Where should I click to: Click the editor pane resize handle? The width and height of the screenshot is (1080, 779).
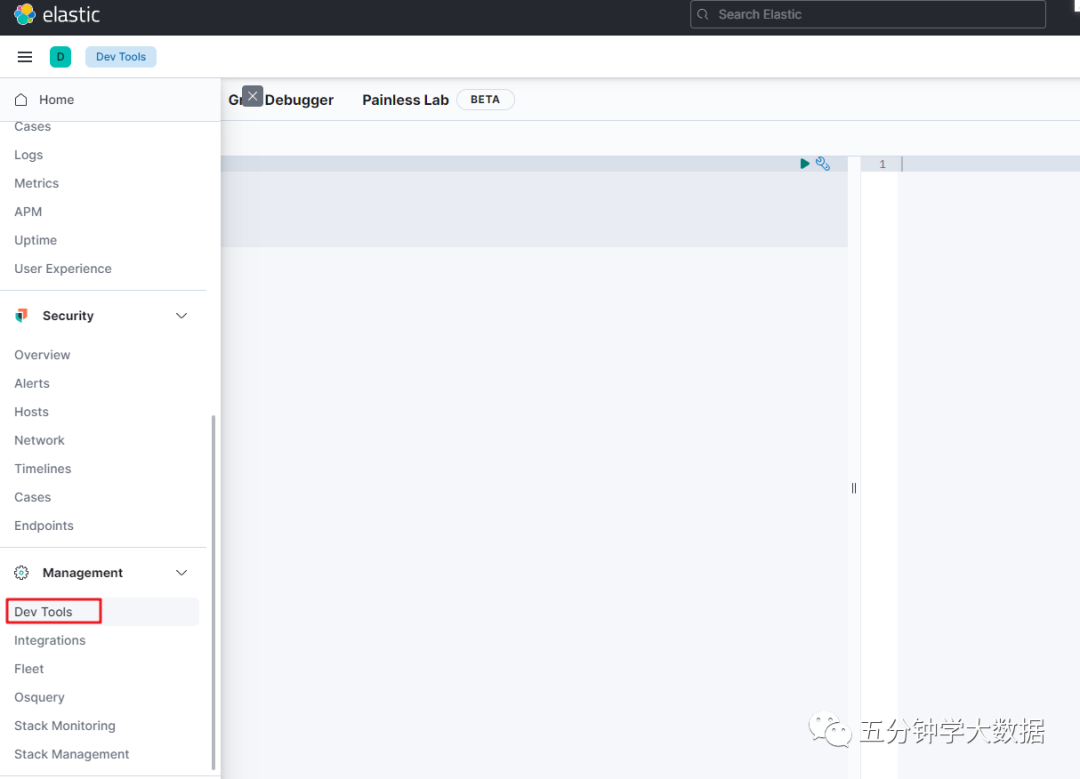pyautogui.click(x=854, y=488)
